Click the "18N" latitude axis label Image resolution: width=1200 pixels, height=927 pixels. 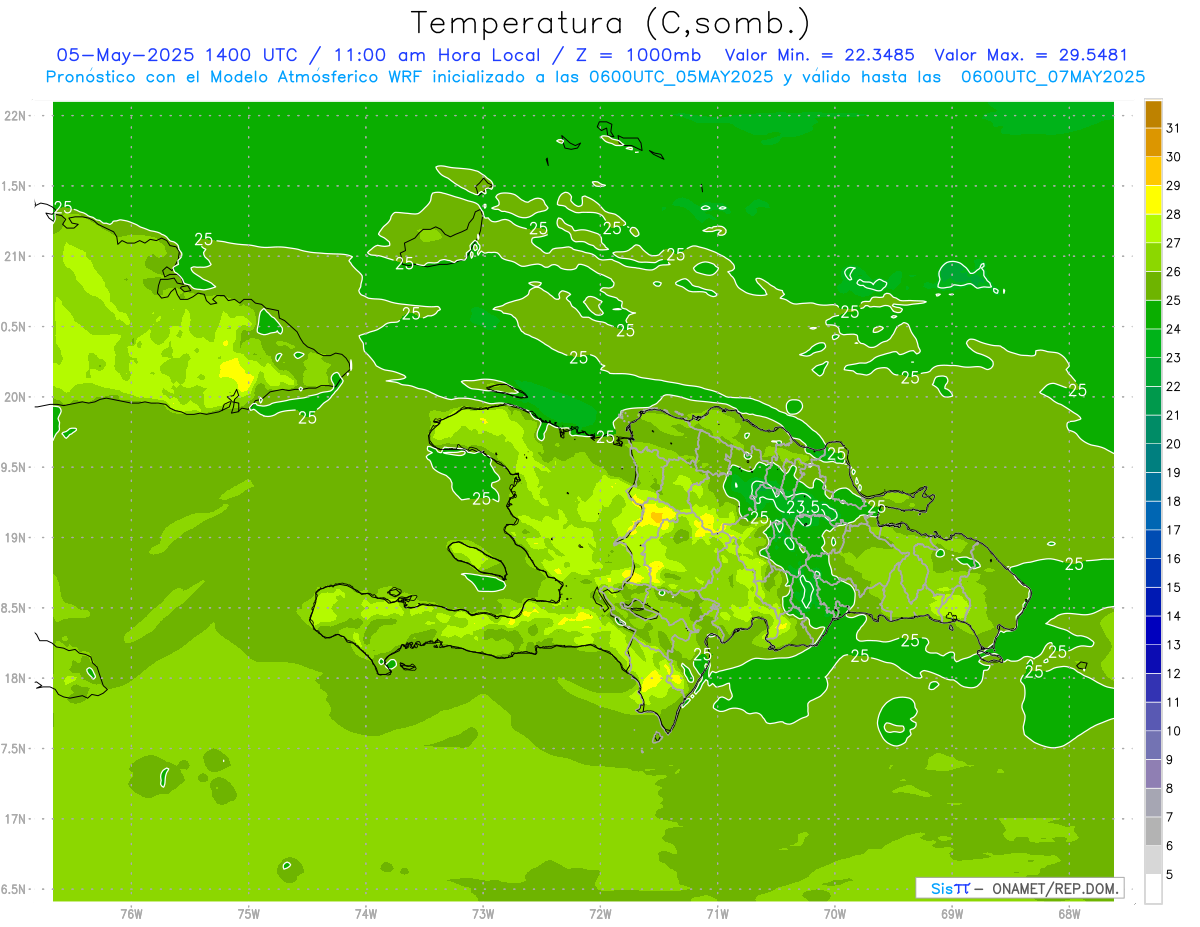[14, 678]
